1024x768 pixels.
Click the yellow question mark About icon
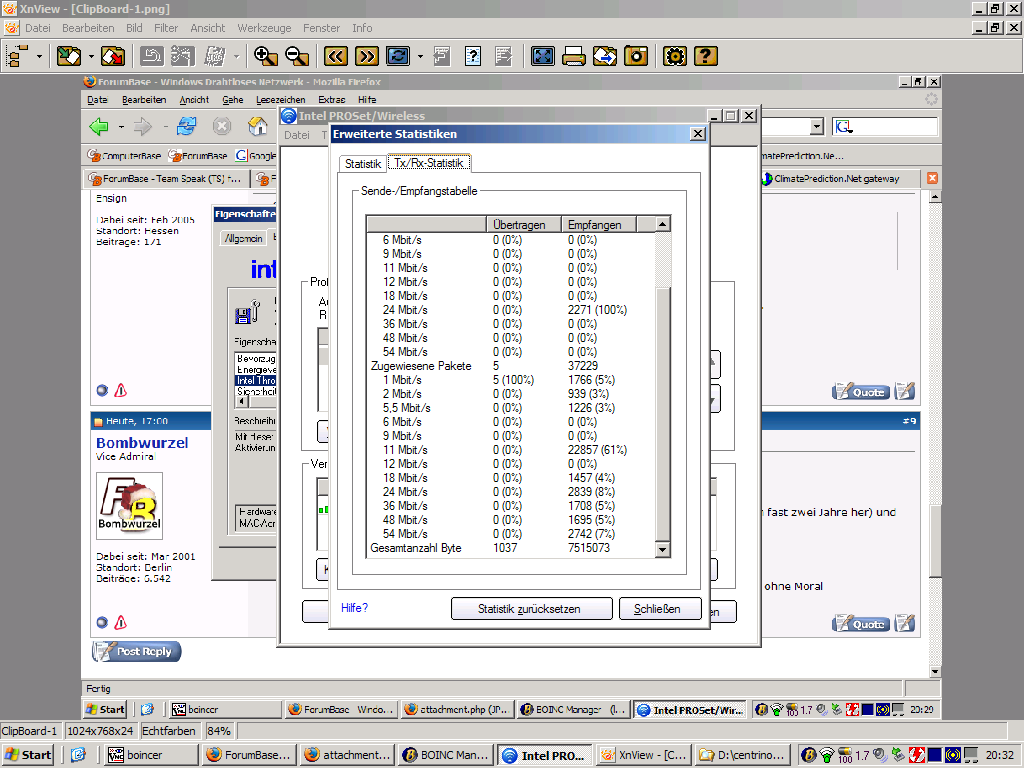[x=706, y=56]
